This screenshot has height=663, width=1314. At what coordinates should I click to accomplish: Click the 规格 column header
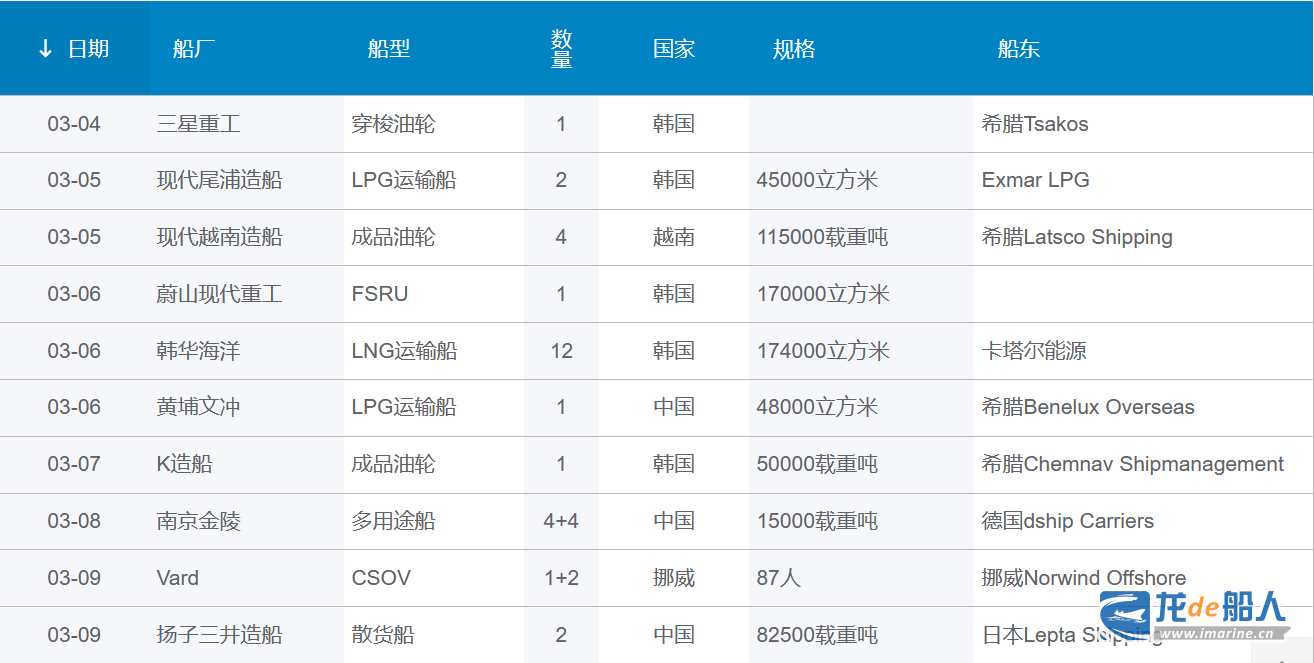click(794, 49)
